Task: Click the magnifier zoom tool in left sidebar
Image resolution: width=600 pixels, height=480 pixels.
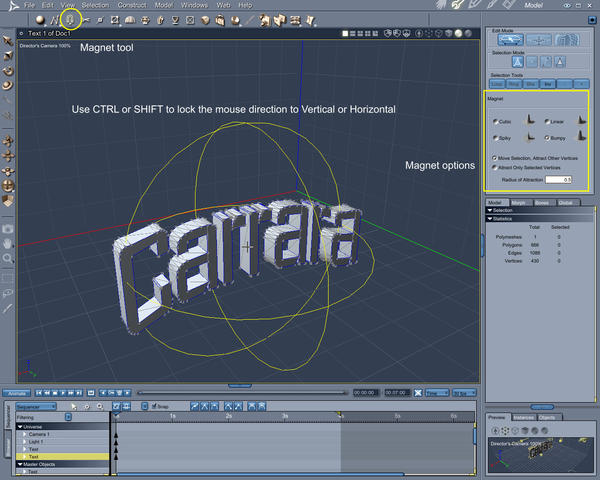Action: (8, 258)
